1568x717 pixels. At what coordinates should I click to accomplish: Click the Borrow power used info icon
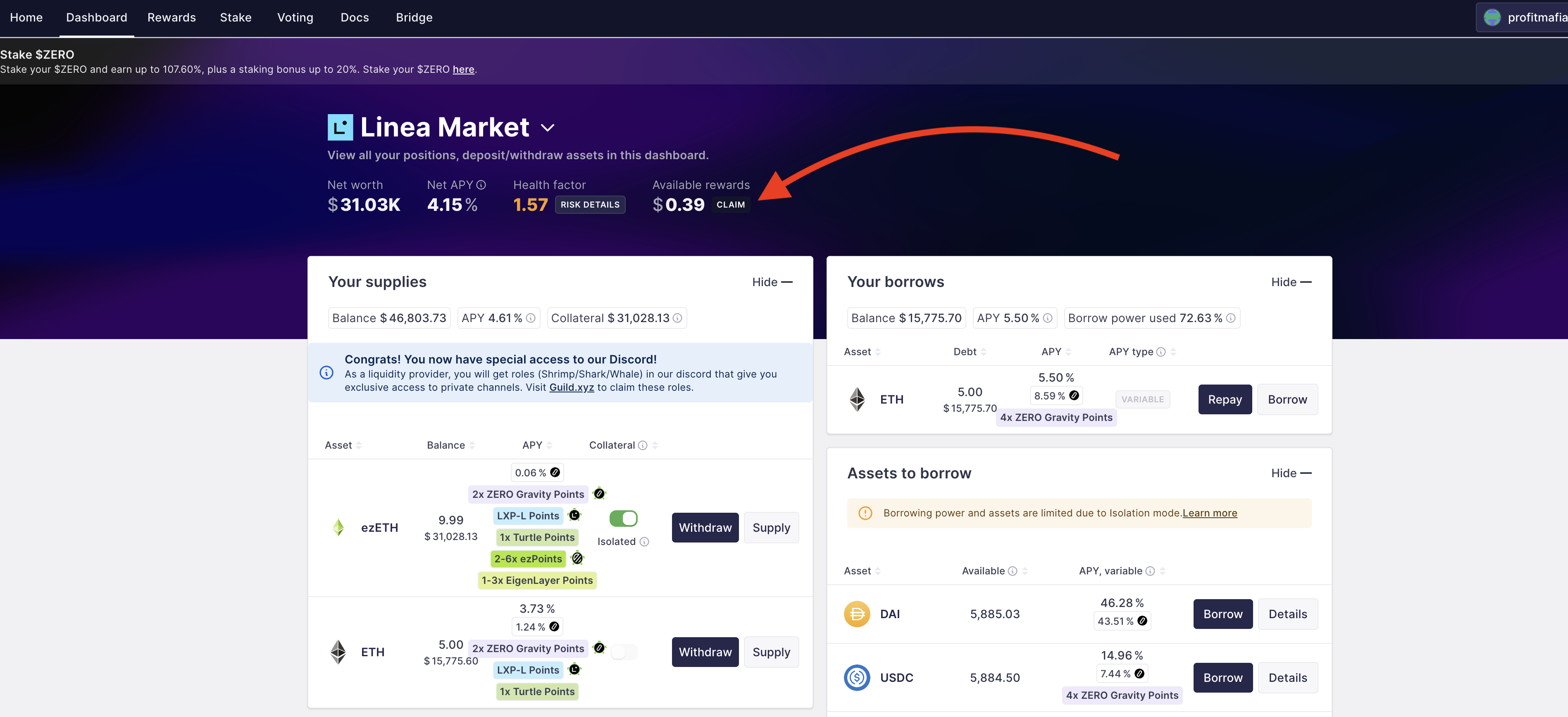pos(1230,318)
